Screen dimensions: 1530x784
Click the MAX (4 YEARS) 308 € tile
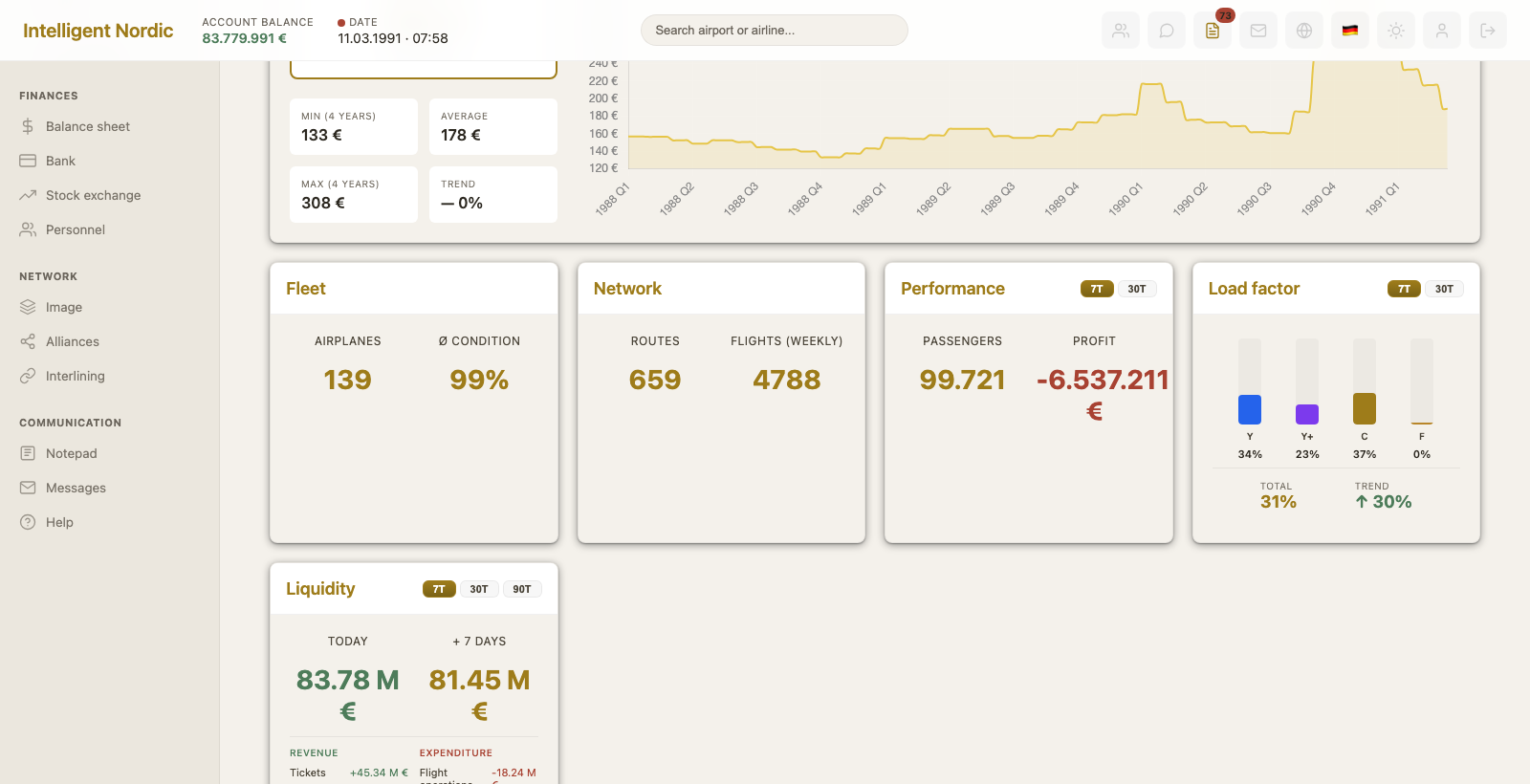point(354,194)
